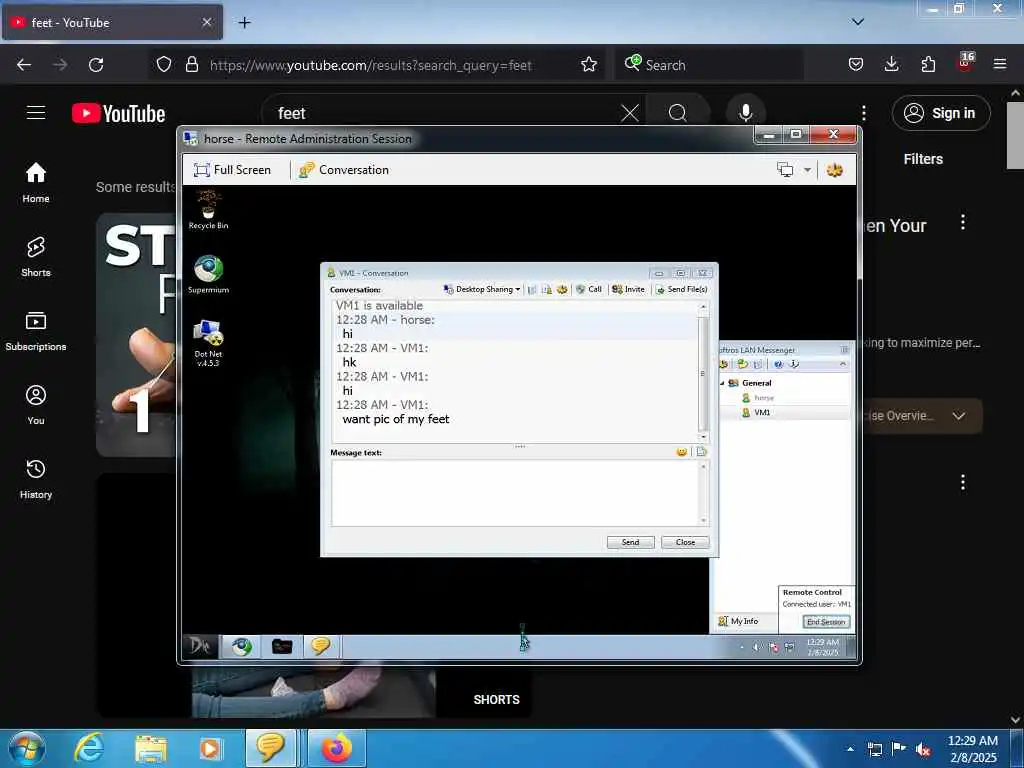
Task: Click the message template icon beside the smiley
Action: tap(701, 452)
